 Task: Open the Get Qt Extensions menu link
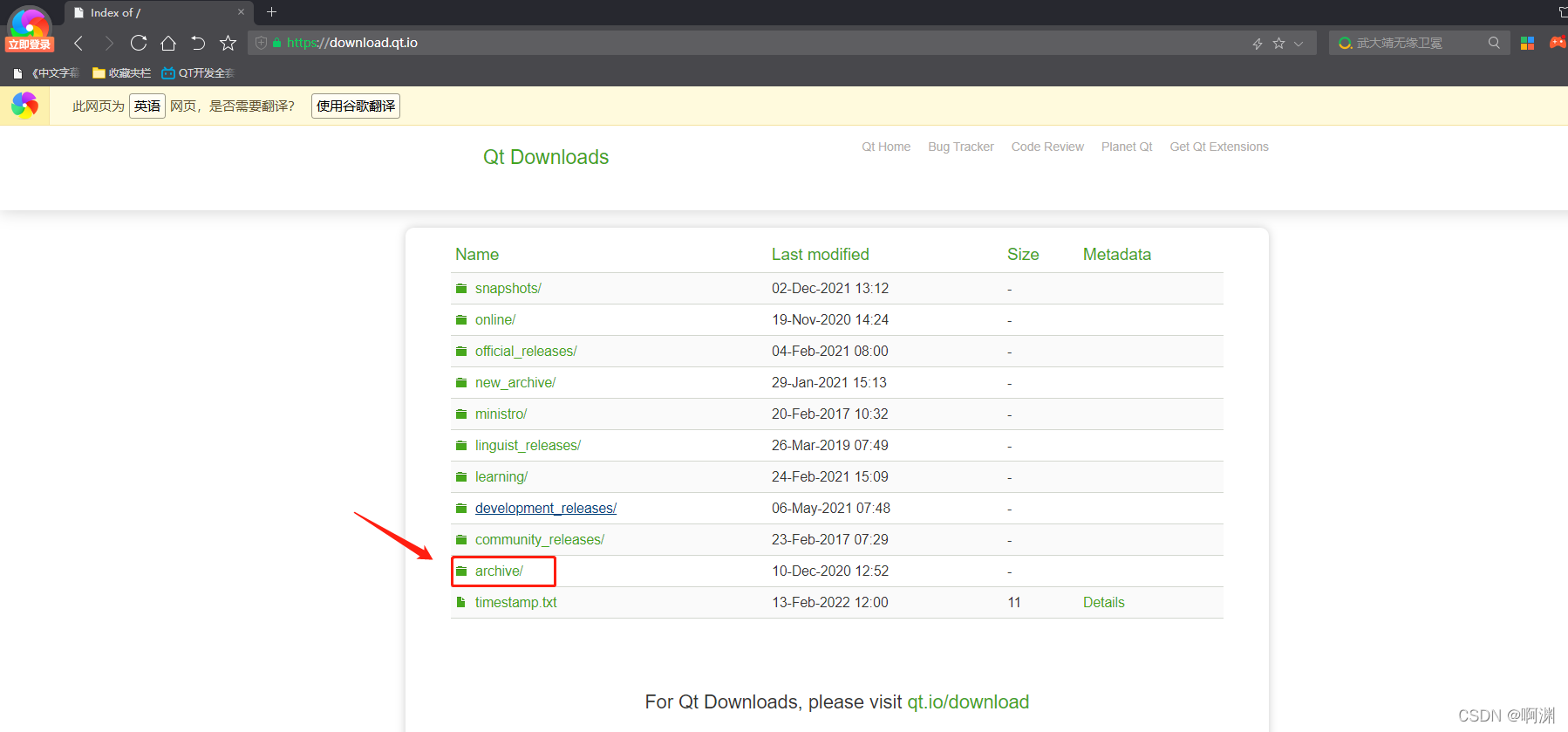tap(1219, 147)
